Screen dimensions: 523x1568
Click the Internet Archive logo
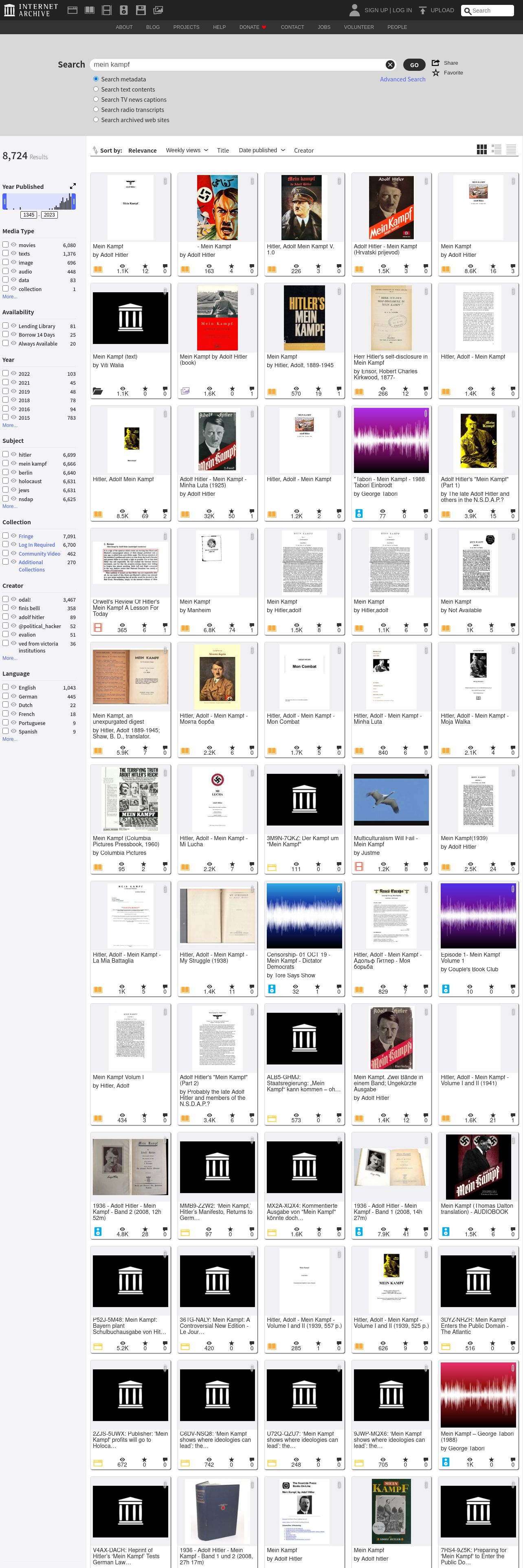[31, 10]
